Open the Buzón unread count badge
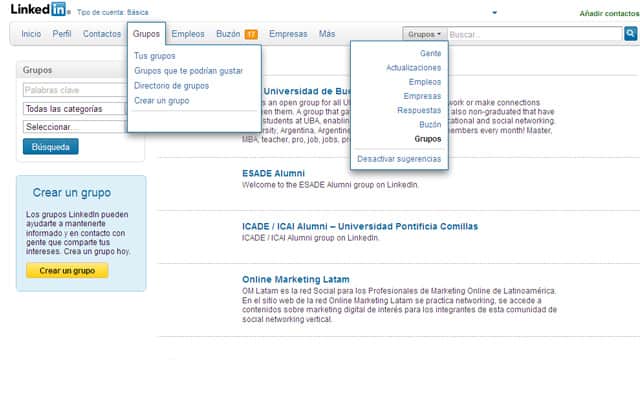Screen dimensions: 640x400 click(x=251, y=34)
